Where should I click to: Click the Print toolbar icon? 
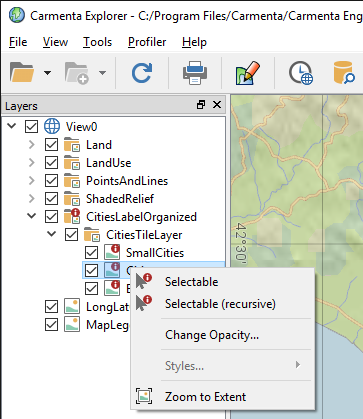pos(195,72)
